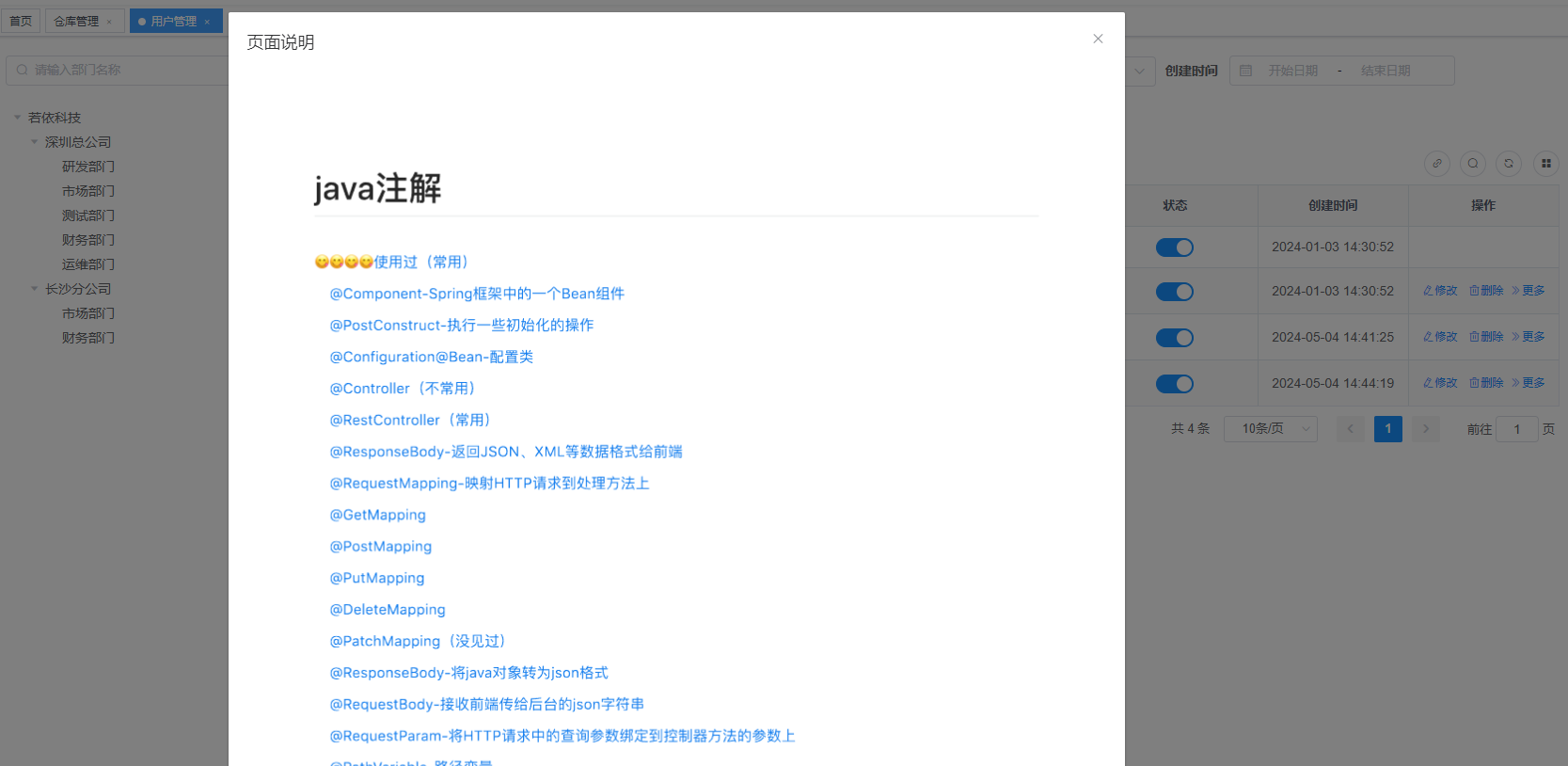Open the @PutMapping link
Screen dimensions: 1568x766
point(377,578)
